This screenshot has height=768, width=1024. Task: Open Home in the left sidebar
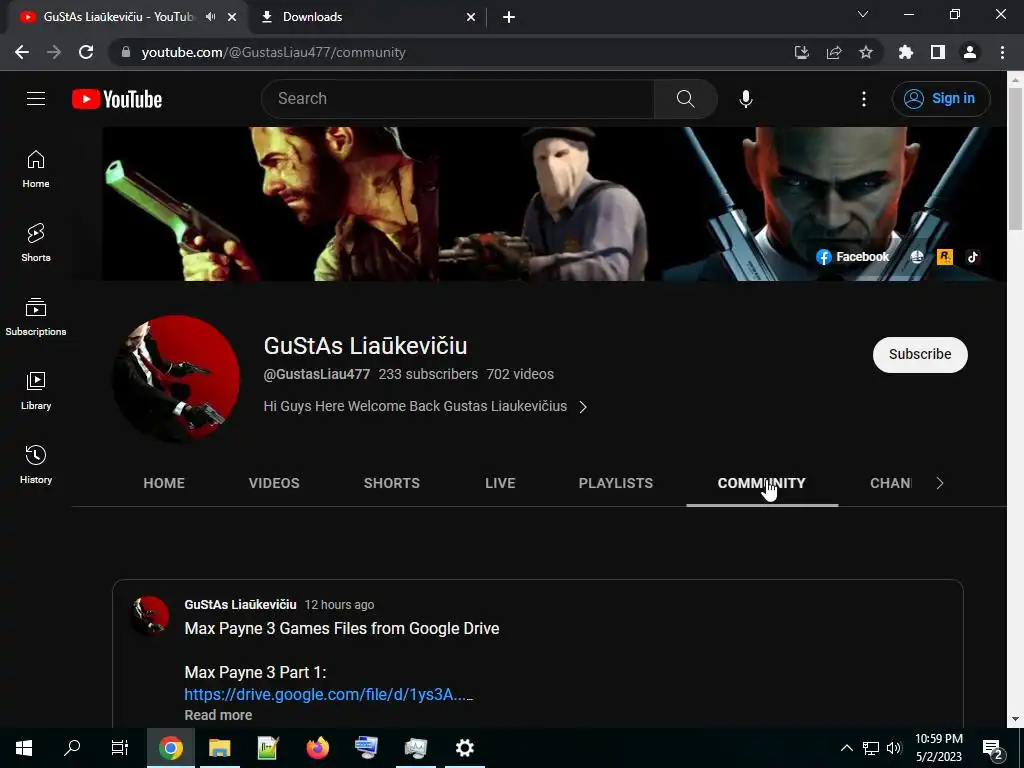(x=36, y=169)
